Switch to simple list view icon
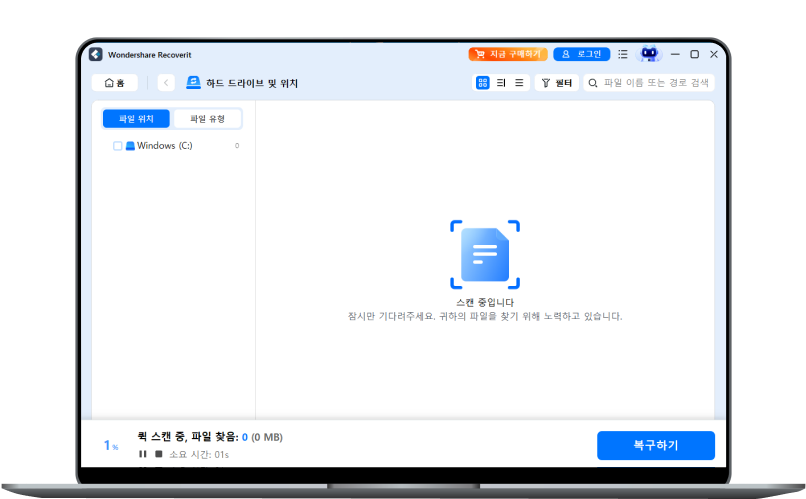806x499 pixels. pos(519,83)
